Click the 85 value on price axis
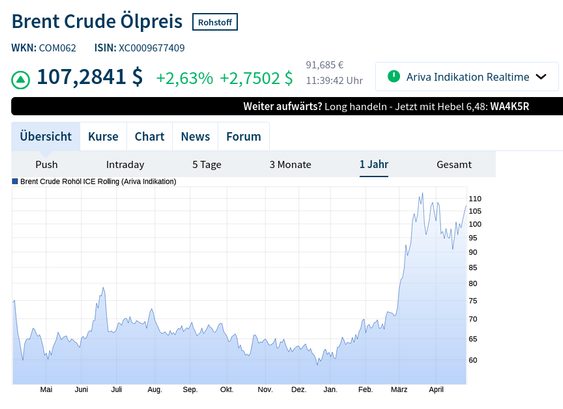 [x=473, y=268]
